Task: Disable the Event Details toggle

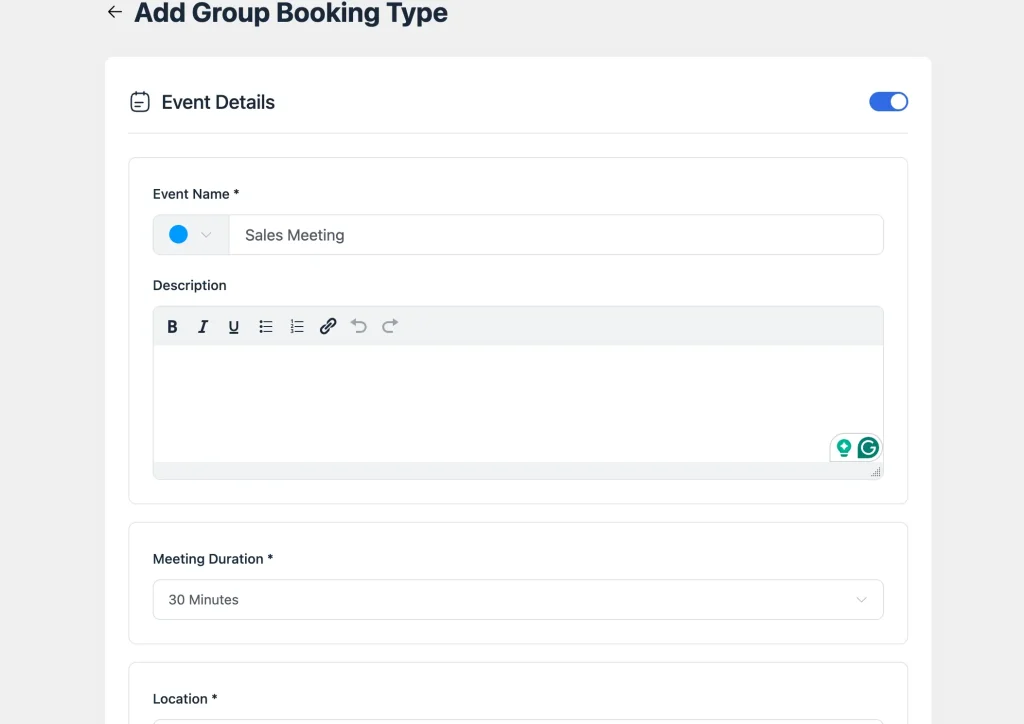Action: pos(888,101)
